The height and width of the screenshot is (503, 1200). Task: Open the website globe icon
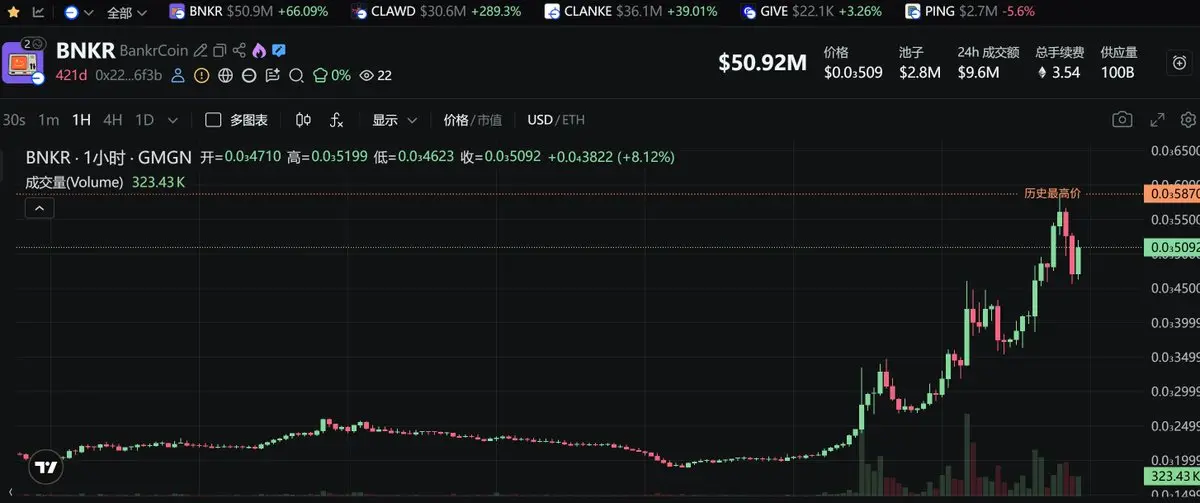pos(225,75)
